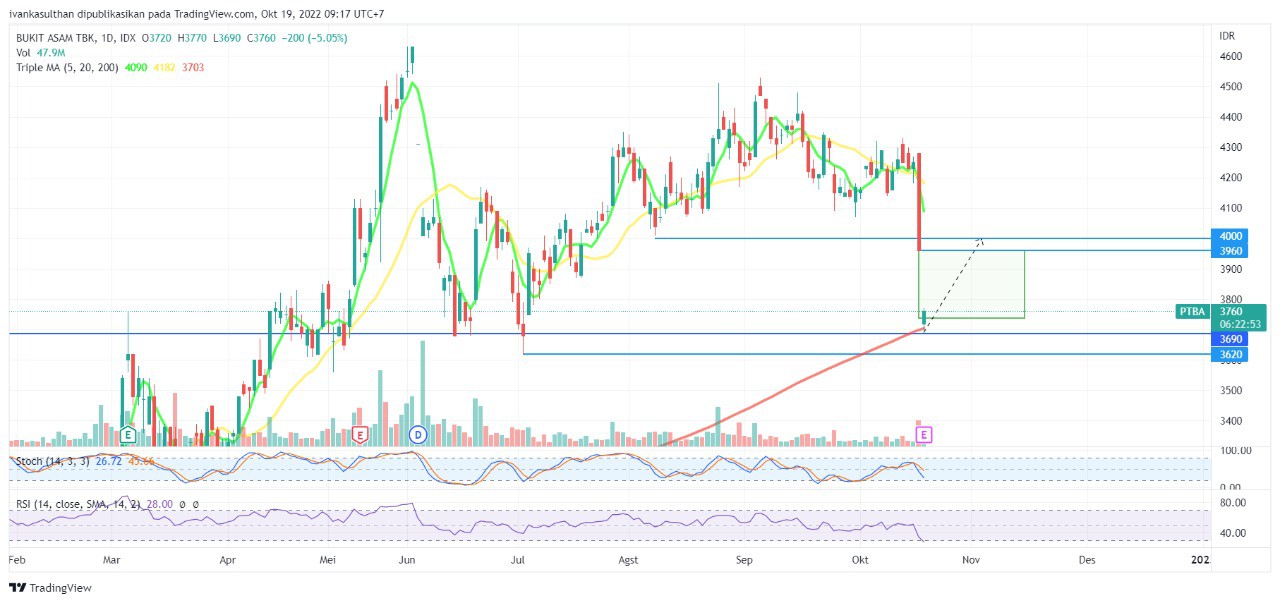Click the blue 3690 price level label

[1230, 340]
